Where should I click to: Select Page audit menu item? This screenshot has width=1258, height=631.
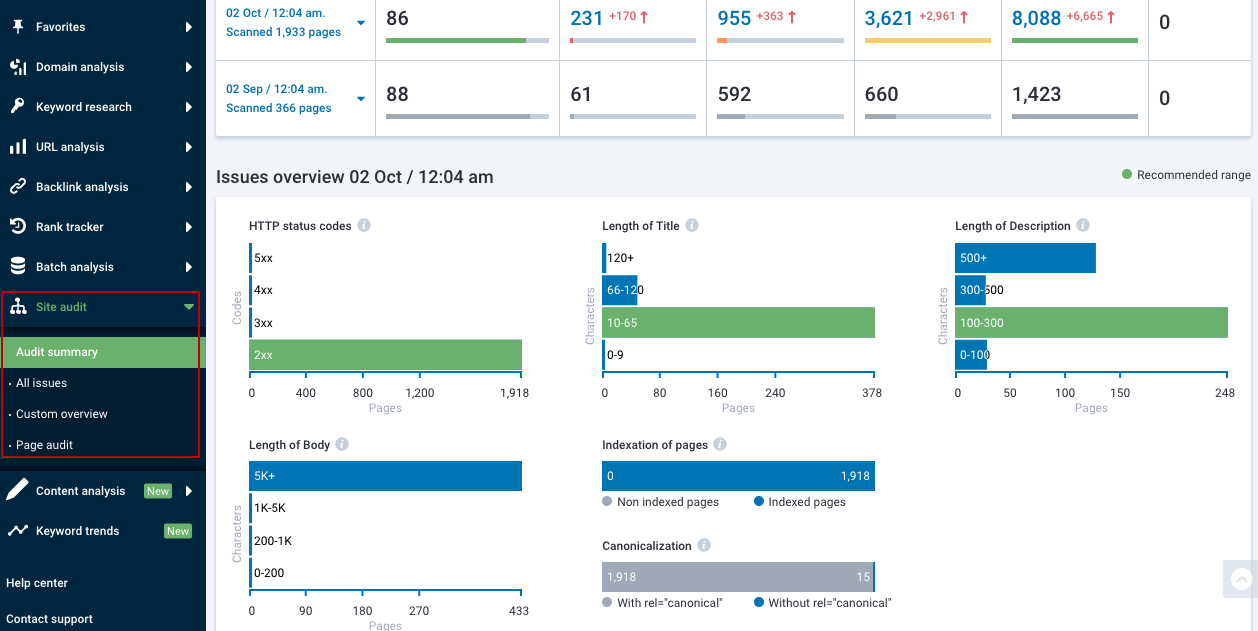(45, 445)
